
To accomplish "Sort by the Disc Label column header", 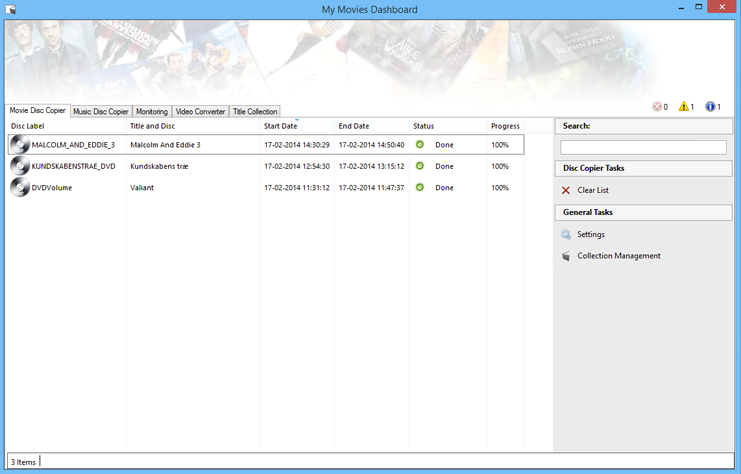I will coord(67,126).
